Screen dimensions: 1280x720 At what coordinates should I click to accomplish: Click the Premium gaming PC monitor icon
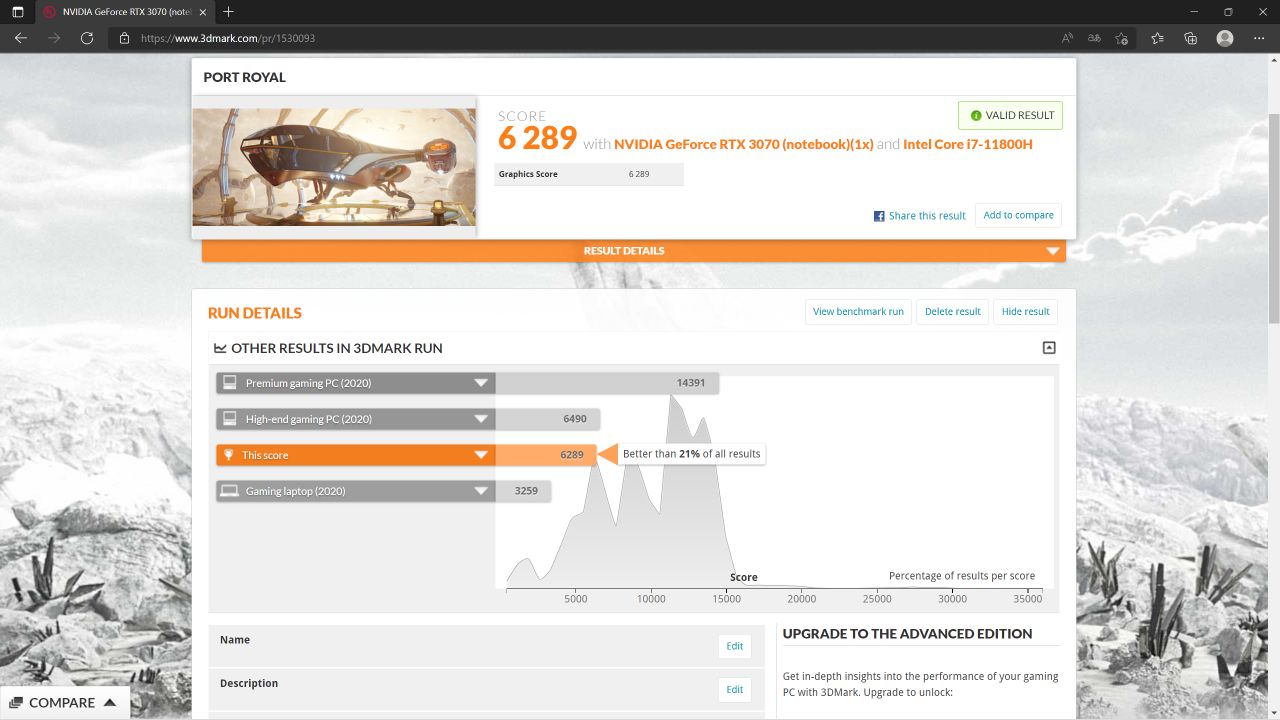point(230,383)
